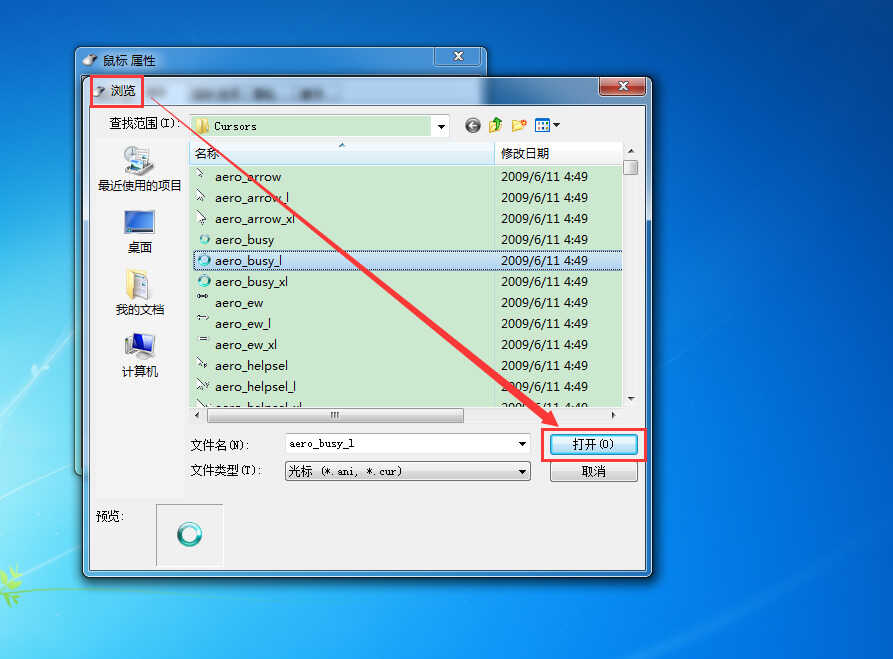
Task: Go to Desktop in places bar
Action: coord(140,232)
